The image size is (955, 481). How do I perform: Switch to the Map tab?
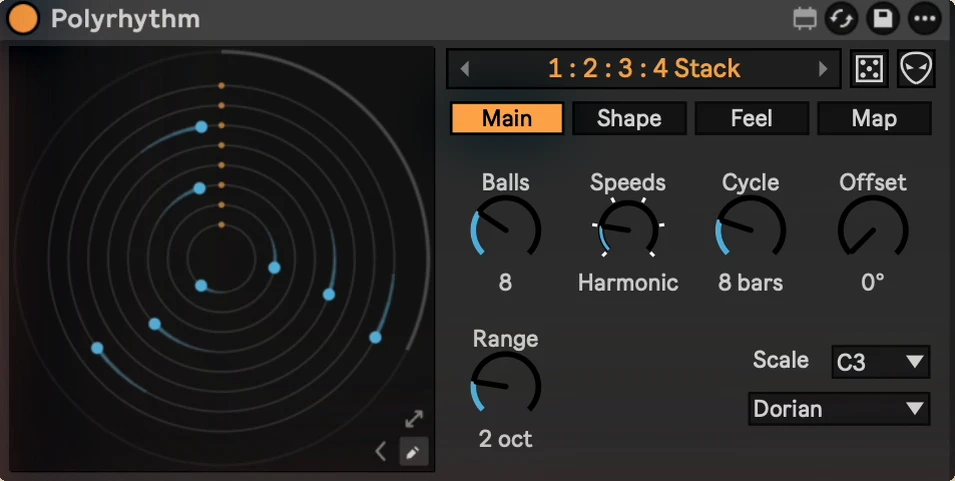[x=874, y=118]
